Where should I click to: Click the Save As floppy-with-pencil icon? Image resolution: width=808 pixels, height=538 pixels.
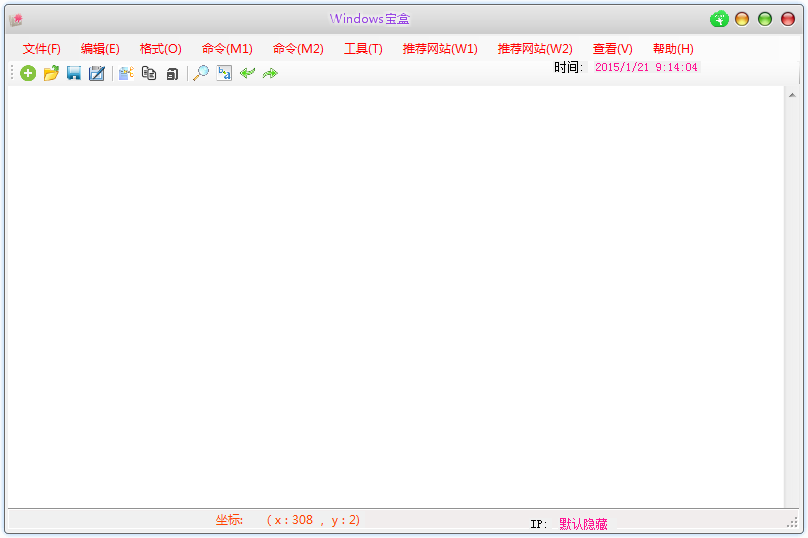(97, 73)
